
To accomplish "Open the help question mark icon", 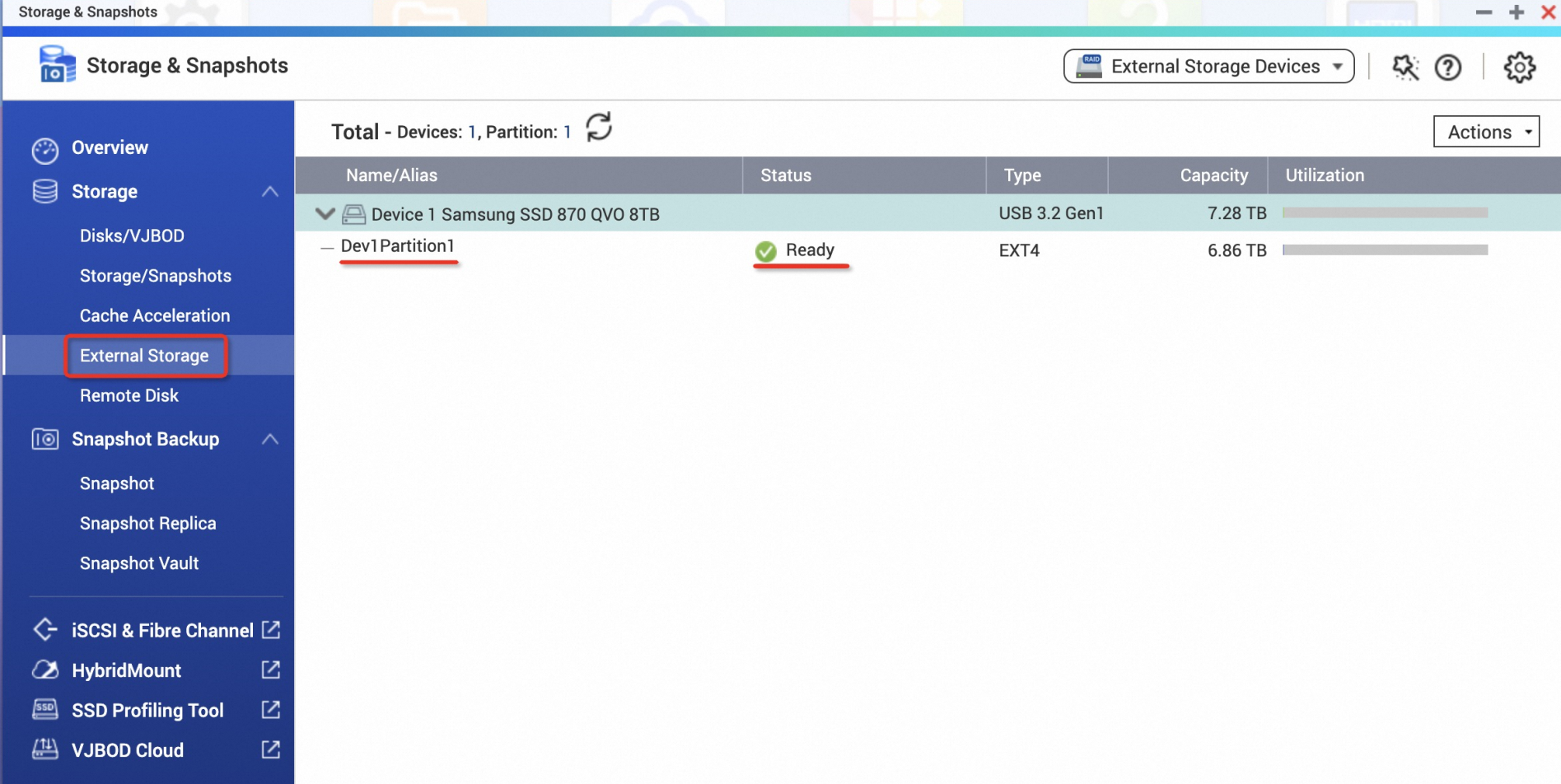I will [1448, 67].
